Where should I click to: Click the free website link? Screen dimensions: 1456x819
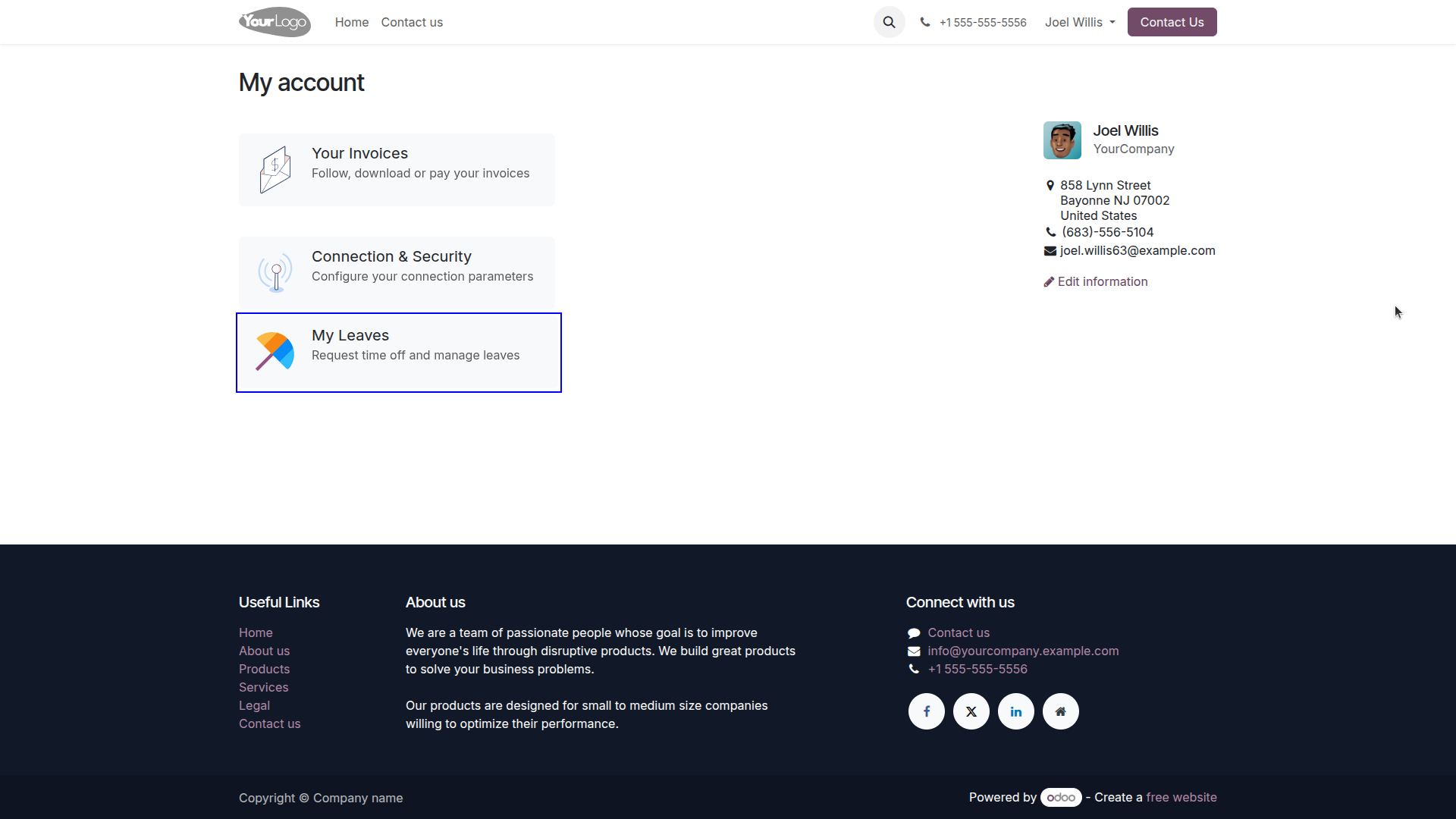pos(1181,797)
